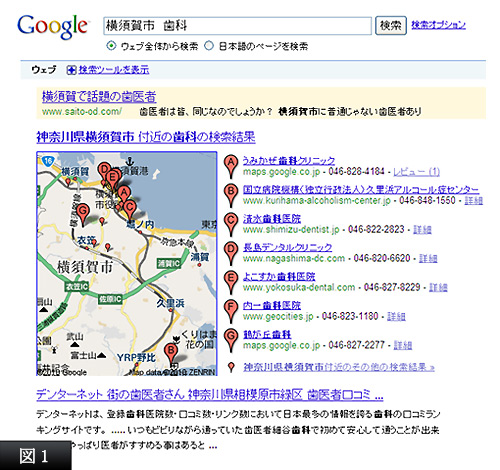Click marker B icon in results list
Image resolution: width=500 pixels, height=470 pixels.
tap(231, 196)
